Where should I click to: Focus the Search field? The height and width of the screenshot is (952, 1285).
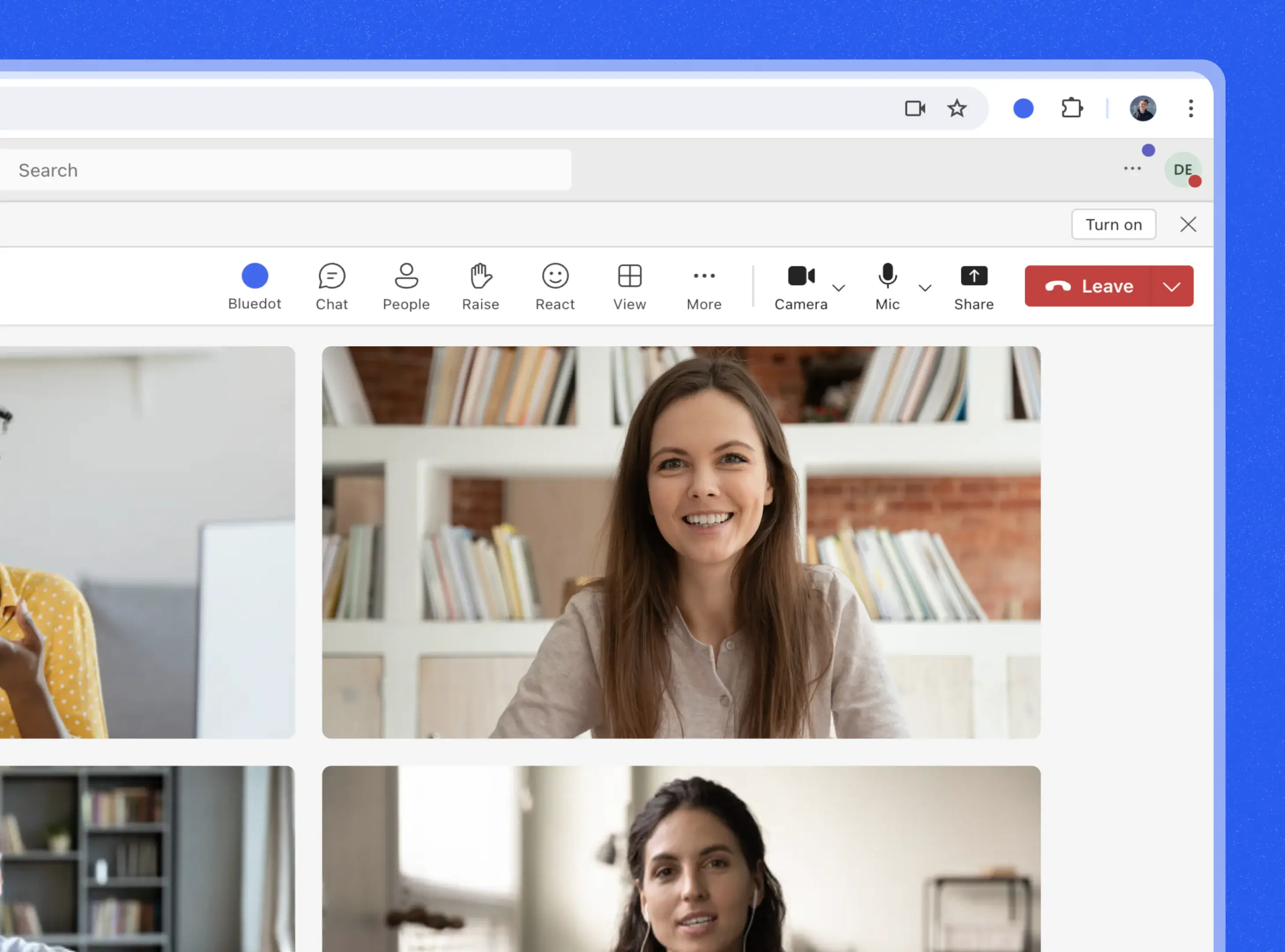point(285,170)
